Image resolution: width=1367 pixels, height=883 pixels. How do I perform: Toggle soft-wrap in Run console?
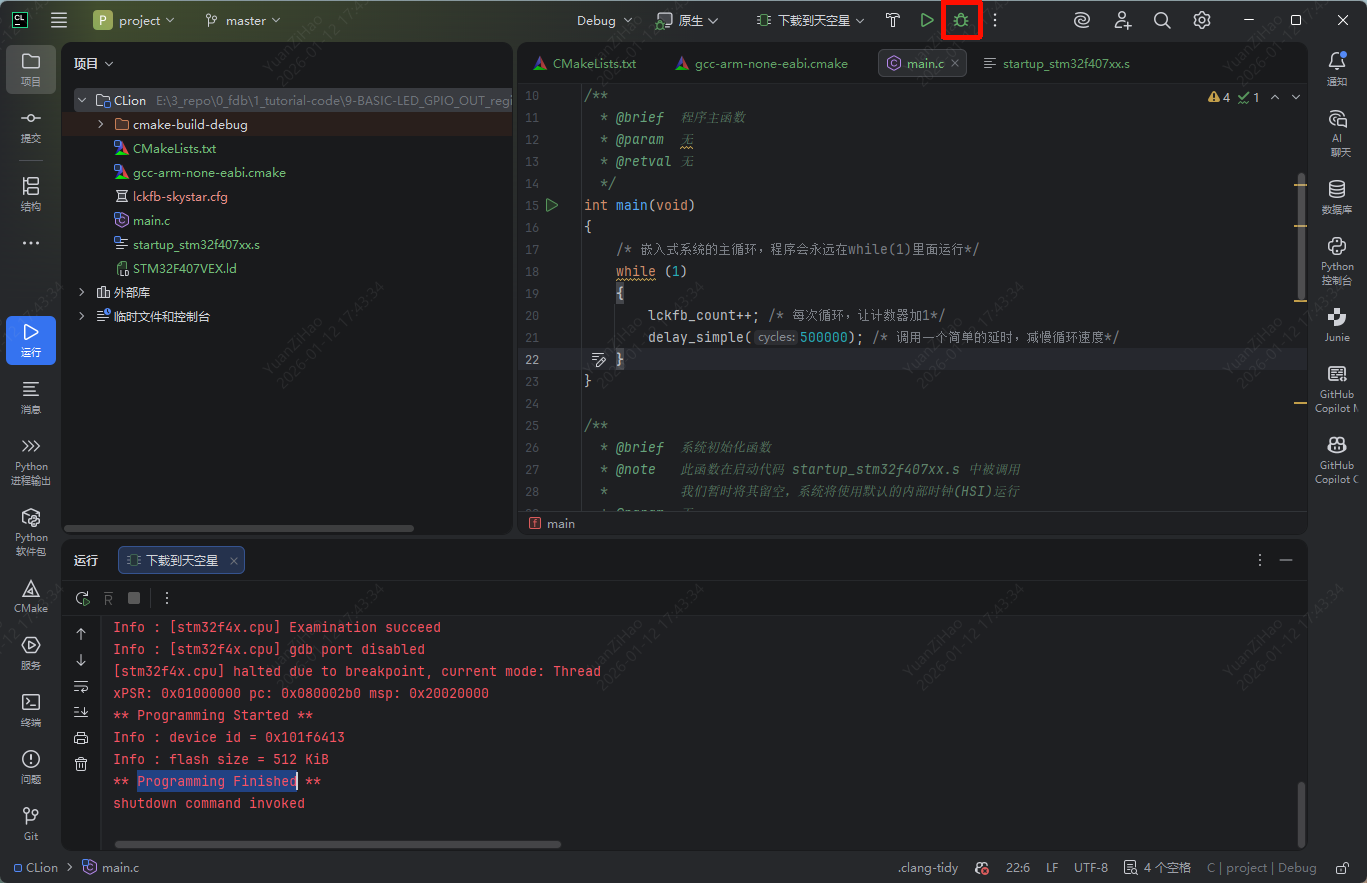81,686
